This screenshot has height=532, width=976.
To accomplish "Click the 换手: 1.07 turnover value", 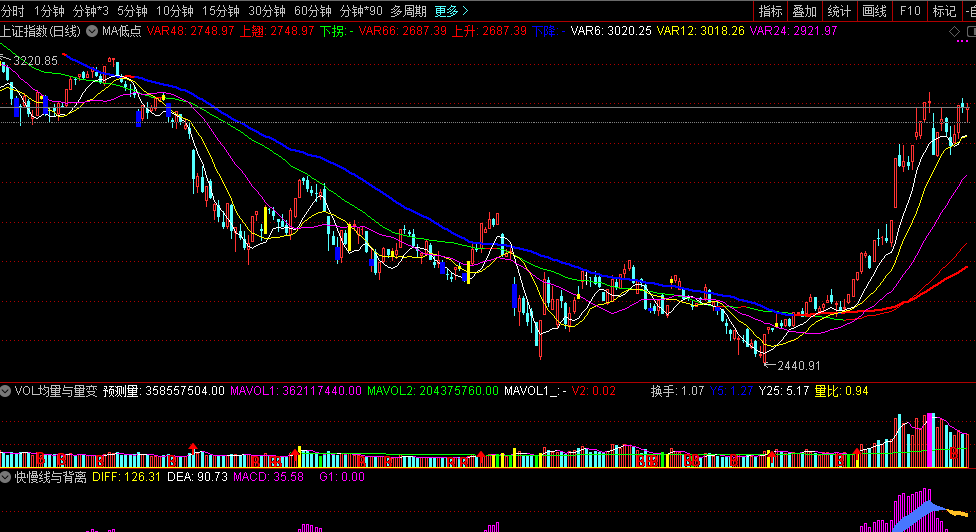I will [x=677, y=391].
